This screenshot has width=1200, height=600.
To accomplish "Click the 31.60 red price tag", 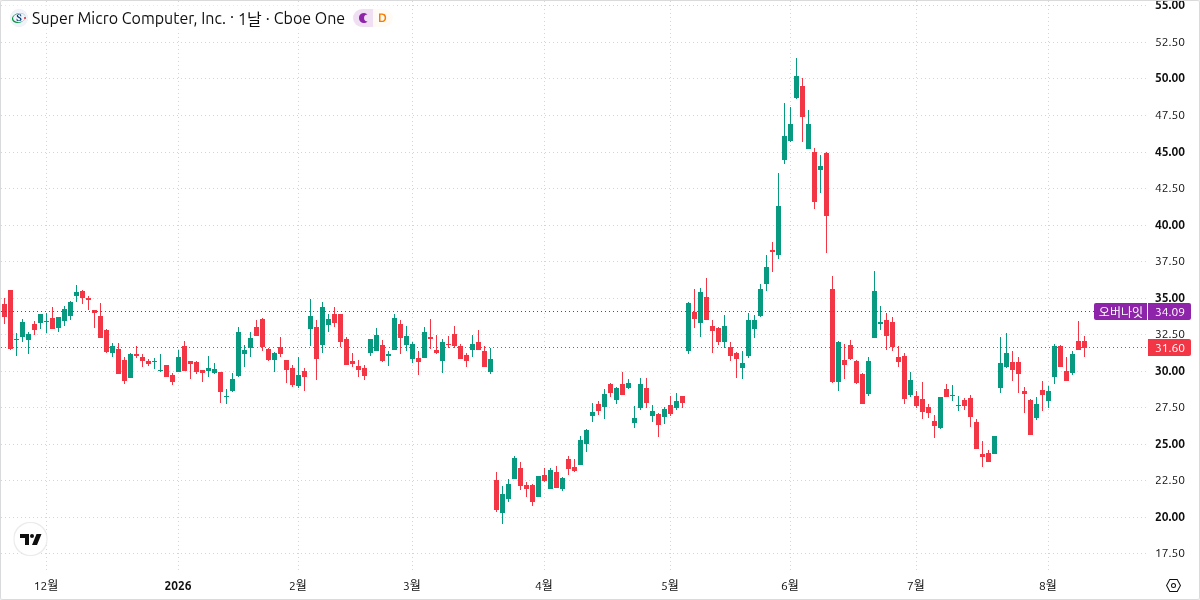I will [1169, 348].
